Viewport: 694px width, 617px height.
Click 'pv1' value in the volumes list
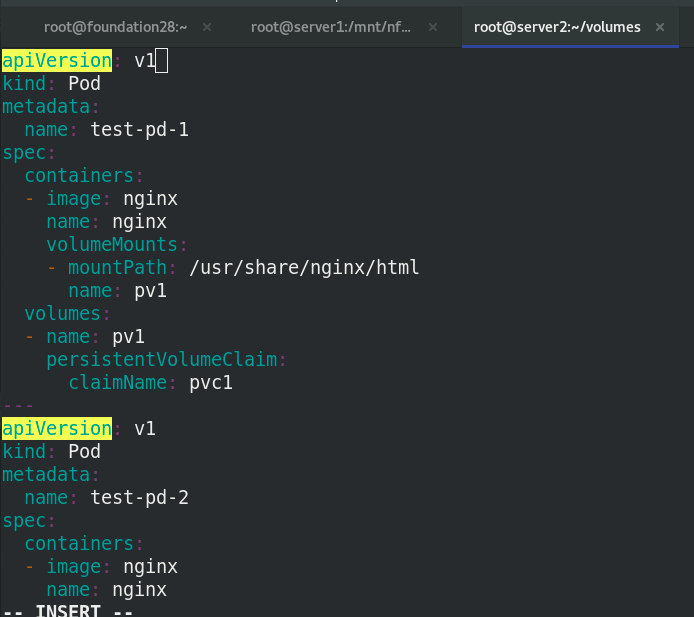click(x=128, y=337)
